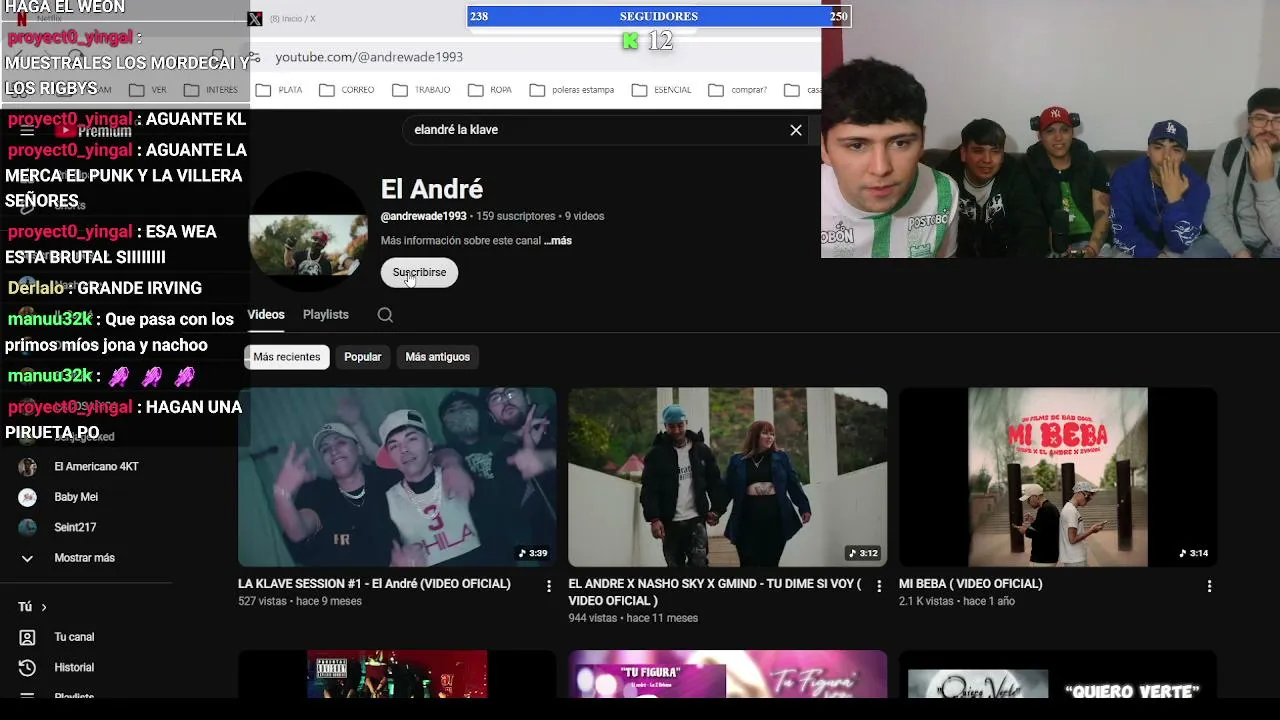Click the Historial clock icon

[x=27, y=667]
